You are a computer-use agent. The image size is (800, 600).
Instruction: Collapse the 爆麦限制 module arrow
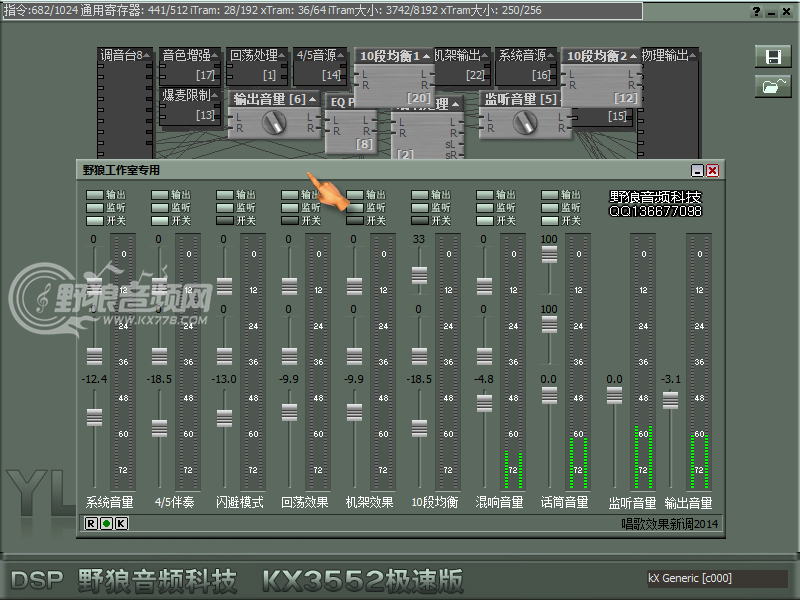214,95
